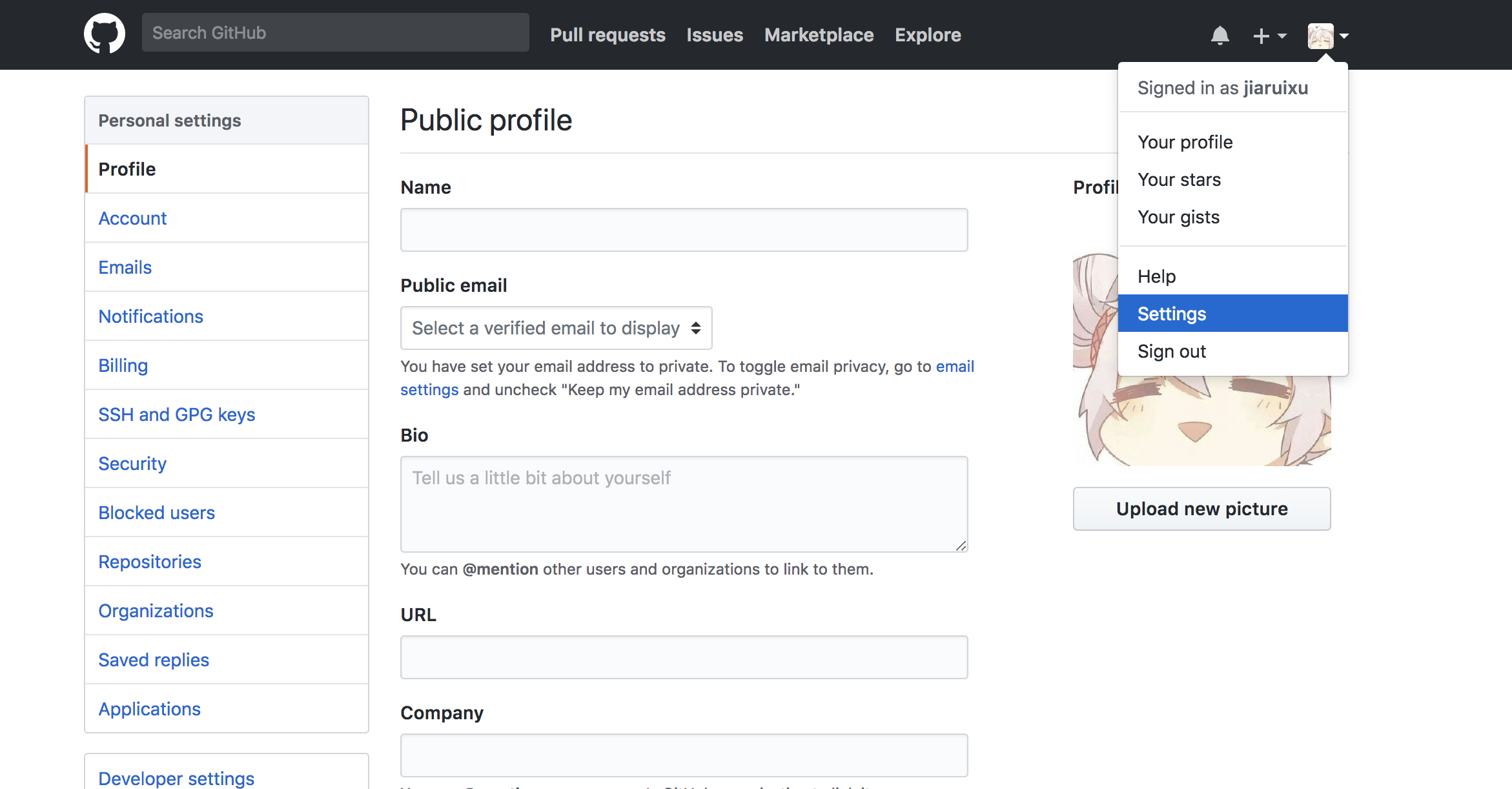
Task: Click Upload new picture button
Action: 1201,509
